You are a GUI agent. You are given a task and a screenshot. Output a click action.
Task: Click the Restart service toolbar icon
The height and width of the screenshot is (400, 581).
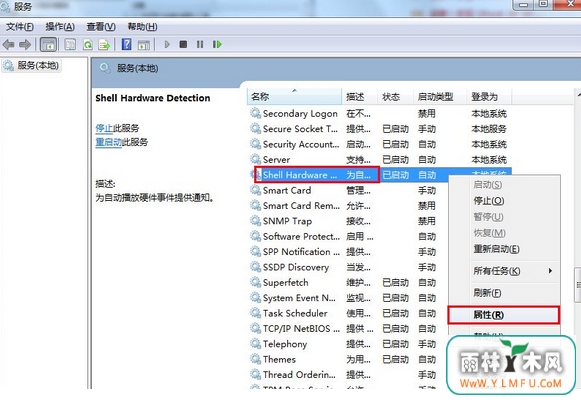(x=217, y=44)
